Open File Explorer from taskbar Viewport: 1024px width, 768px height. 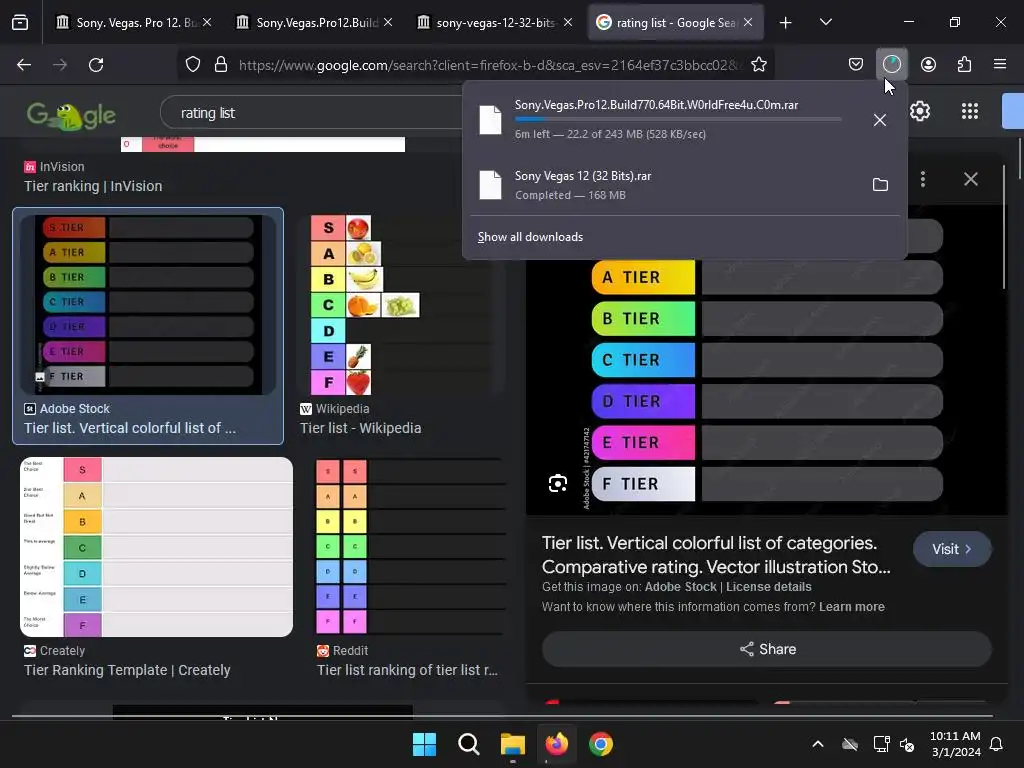pyautogui.click(x=513, y=744)
